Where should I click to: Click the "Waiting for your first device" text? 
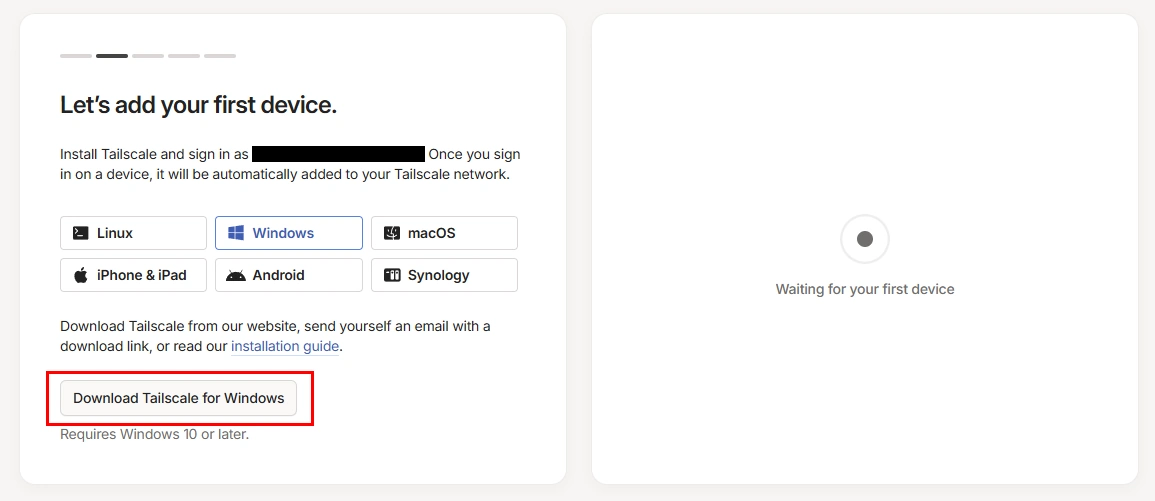pyautogui.click(x=865, y=290)
